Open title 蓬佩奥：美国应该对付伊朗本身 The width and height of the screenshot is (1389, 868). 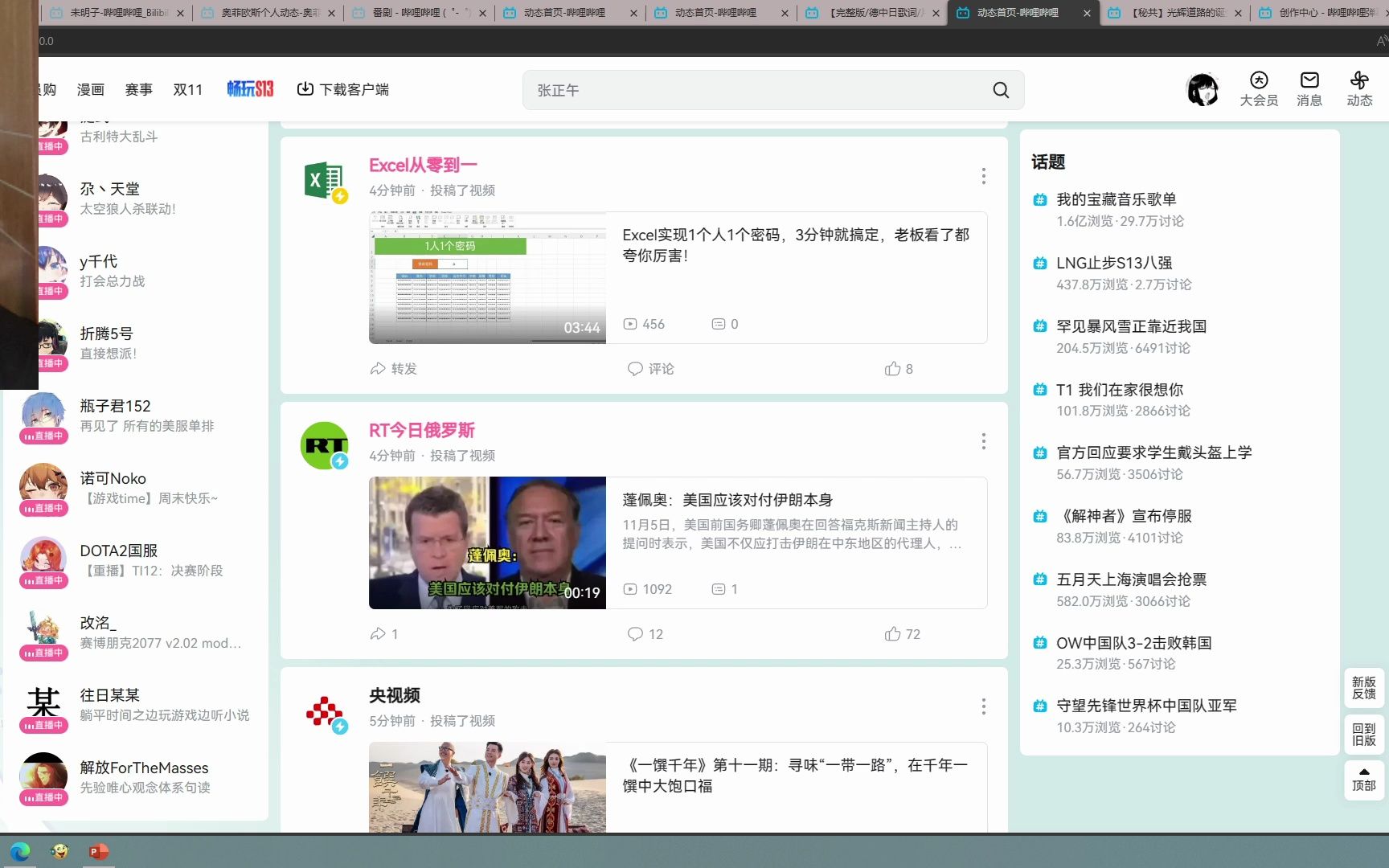[x=727, y=500]
